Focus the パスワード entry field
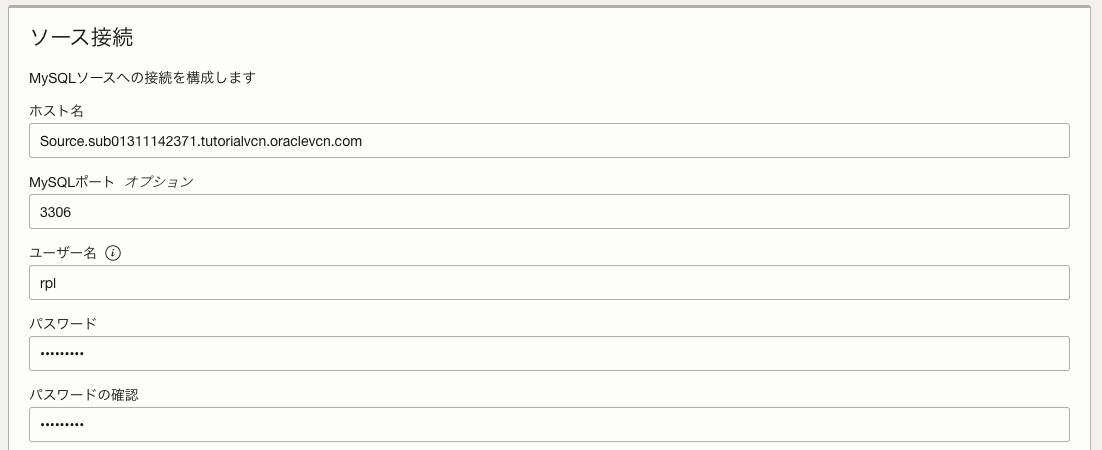Viewport: 1102px width, 450px height. (x=549, y=354)
